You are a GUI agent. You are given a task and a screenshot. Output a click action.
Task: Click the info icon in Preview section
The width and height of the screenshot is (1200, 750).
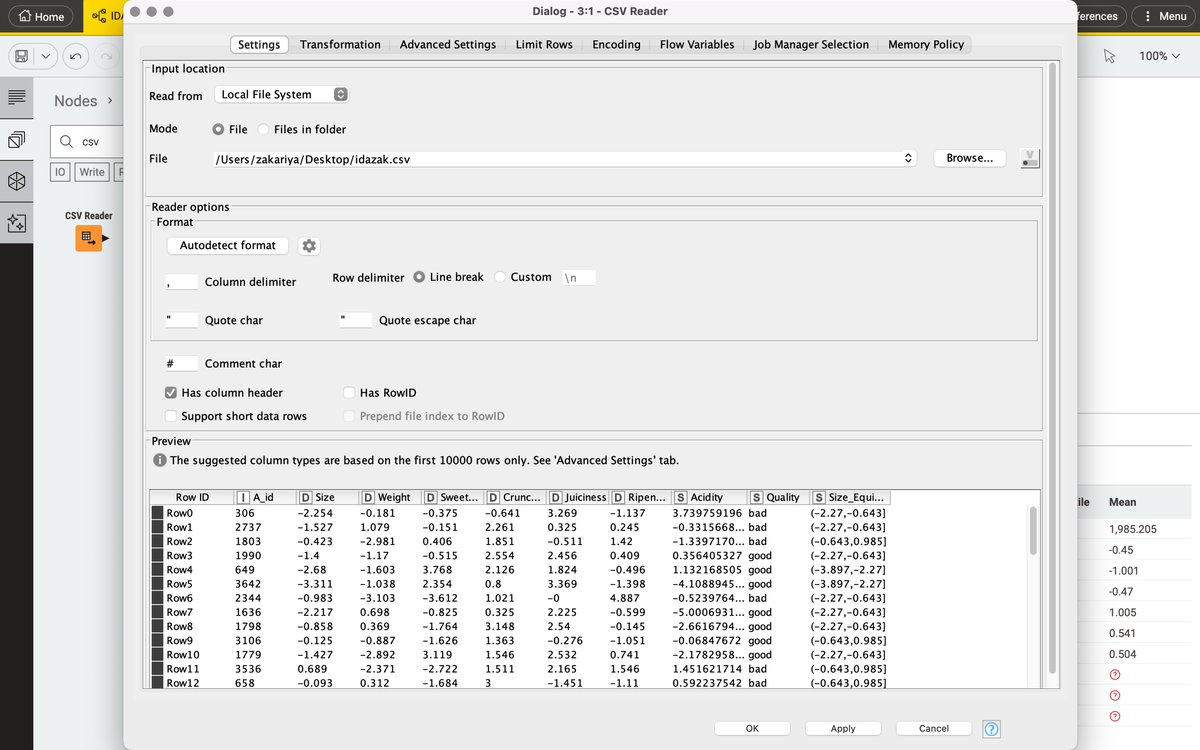coord(159,461)
